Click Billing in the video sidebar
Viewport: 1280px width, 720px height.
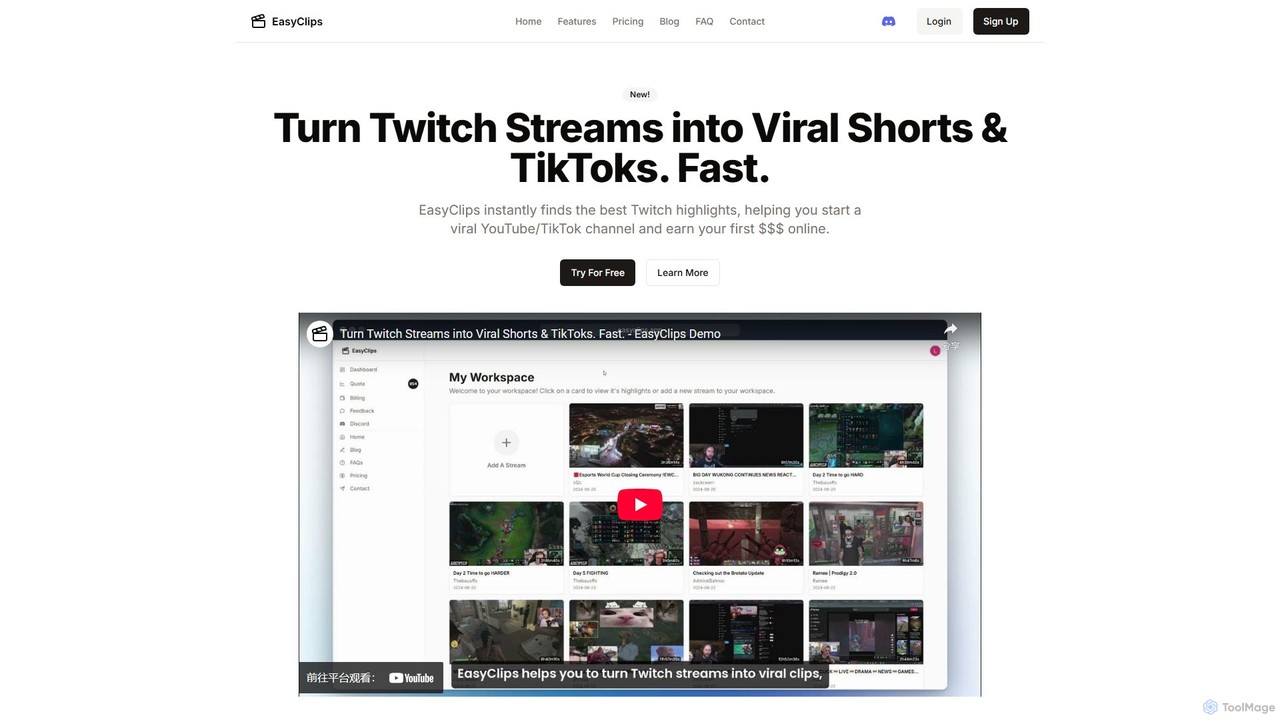pos(357,398)
